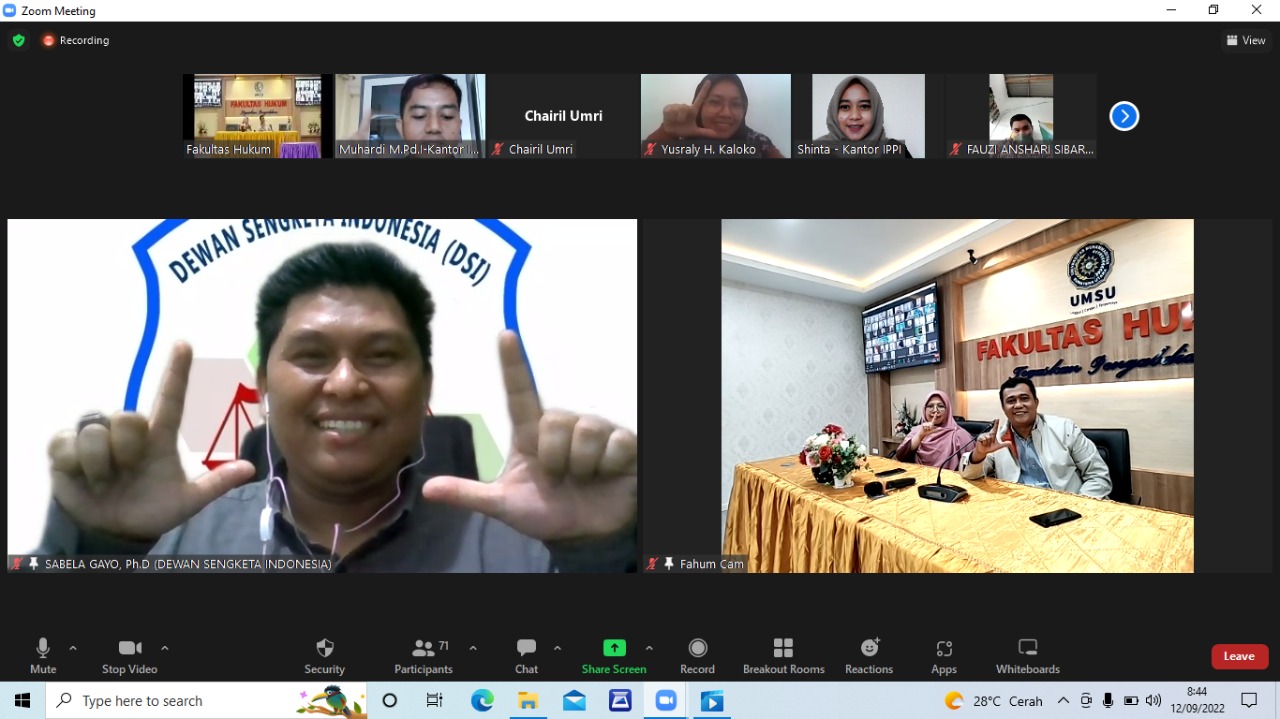Select Fakultas Hukum participant thumbnail
Viewport: 1280px width, 719px height.
pyautogui.click(x=258, y=116)
